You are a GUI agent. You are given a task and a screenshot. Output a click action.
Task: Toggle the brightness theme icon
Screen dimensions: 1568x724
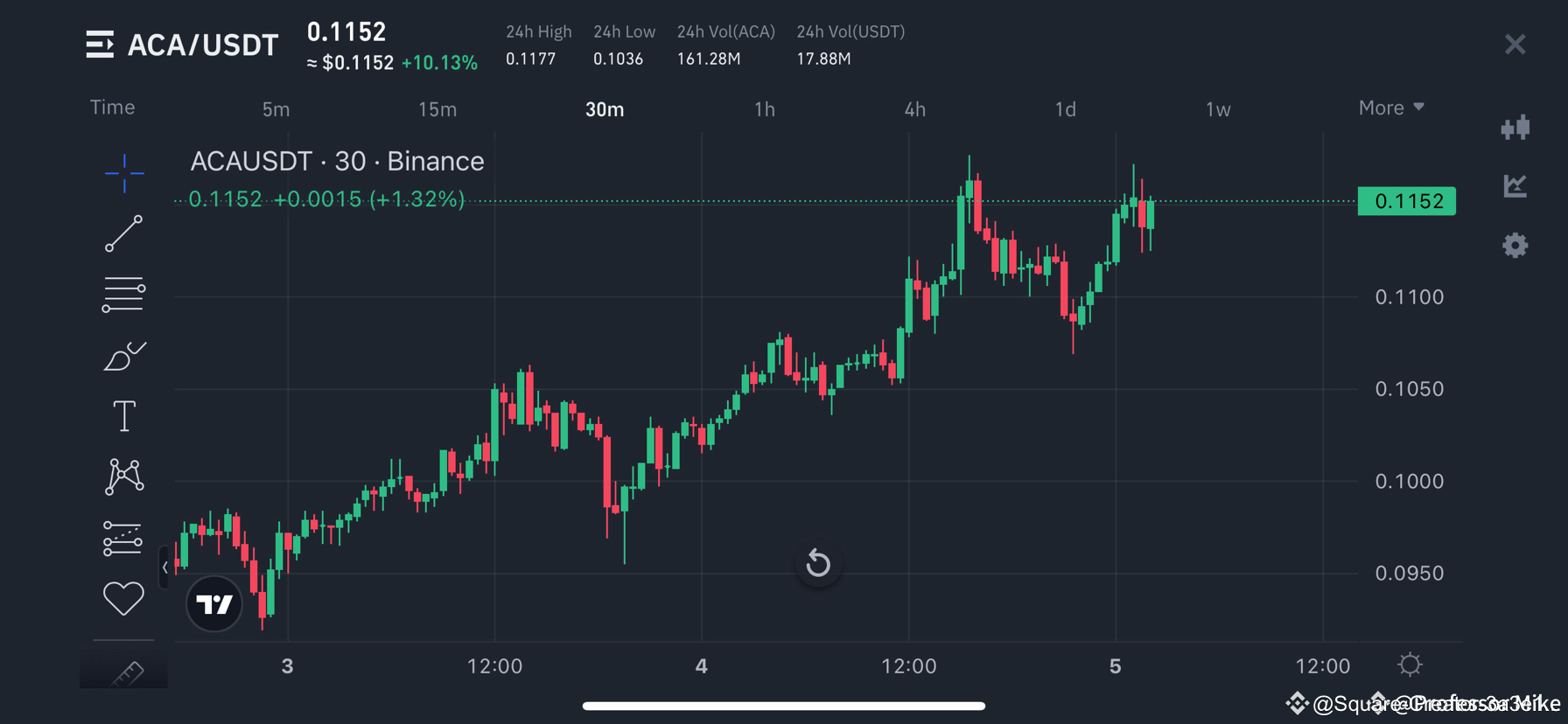click(1410, 665)
